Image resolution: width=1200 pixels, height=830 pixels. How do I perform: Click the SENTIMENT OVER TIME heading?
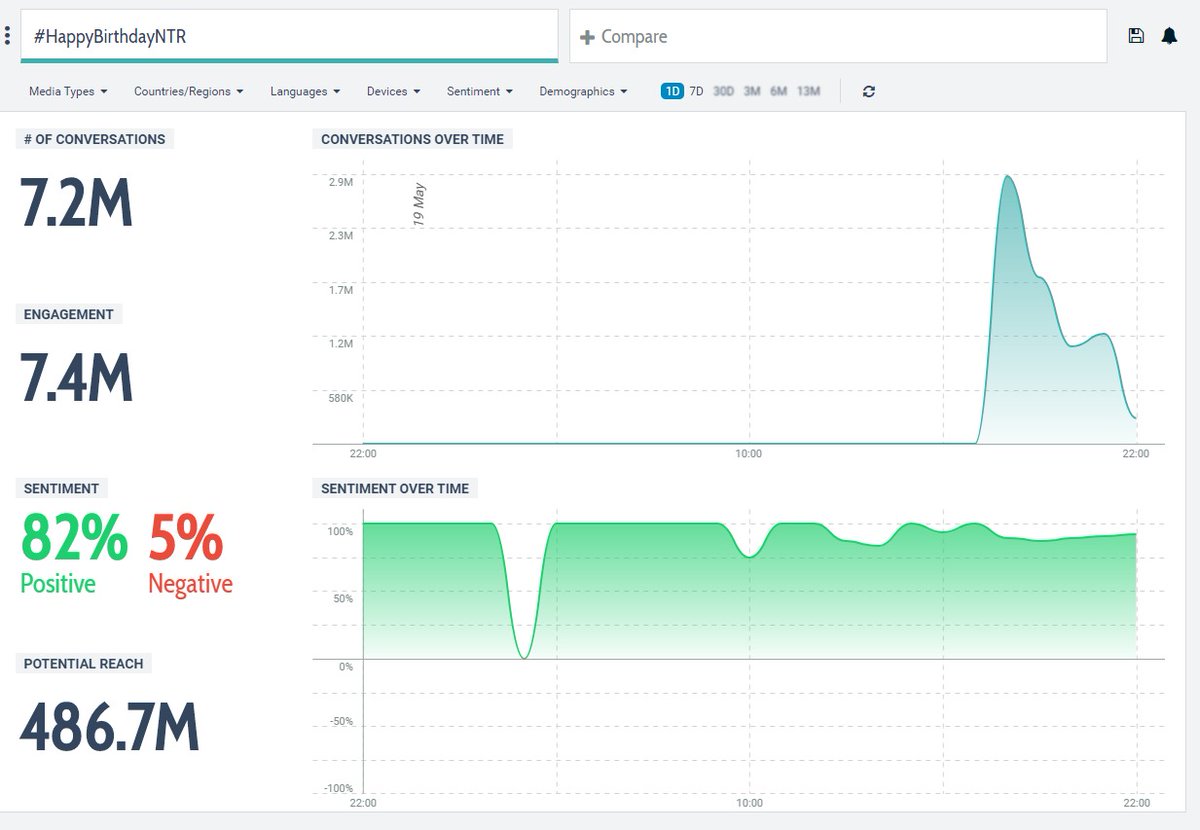click(x=395, y=489)
